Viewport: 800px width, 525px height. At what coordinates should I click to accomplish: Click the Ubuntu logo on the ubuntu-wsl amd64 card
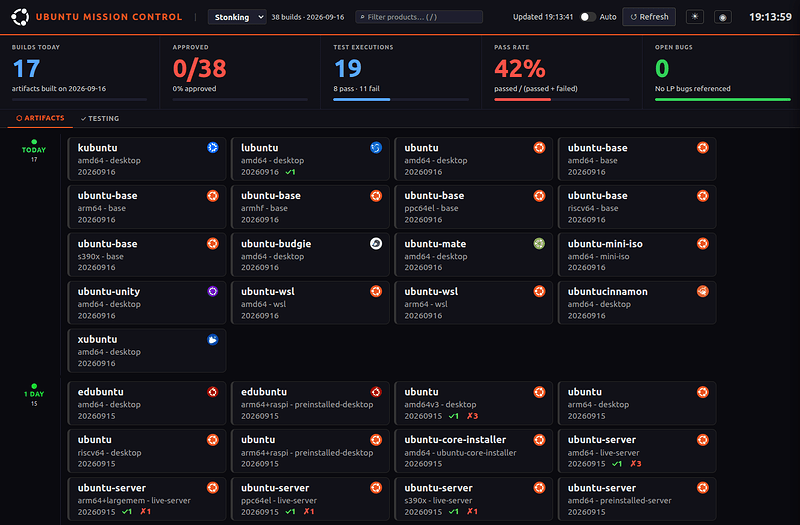click(376, 291)
